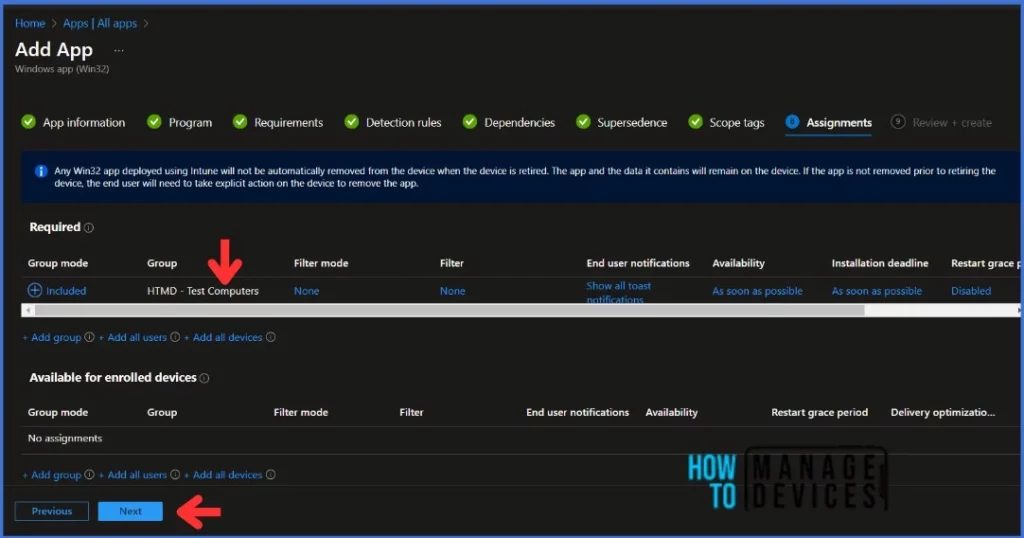
Task: Click the Required section info icon
Action: coord(89,228)
